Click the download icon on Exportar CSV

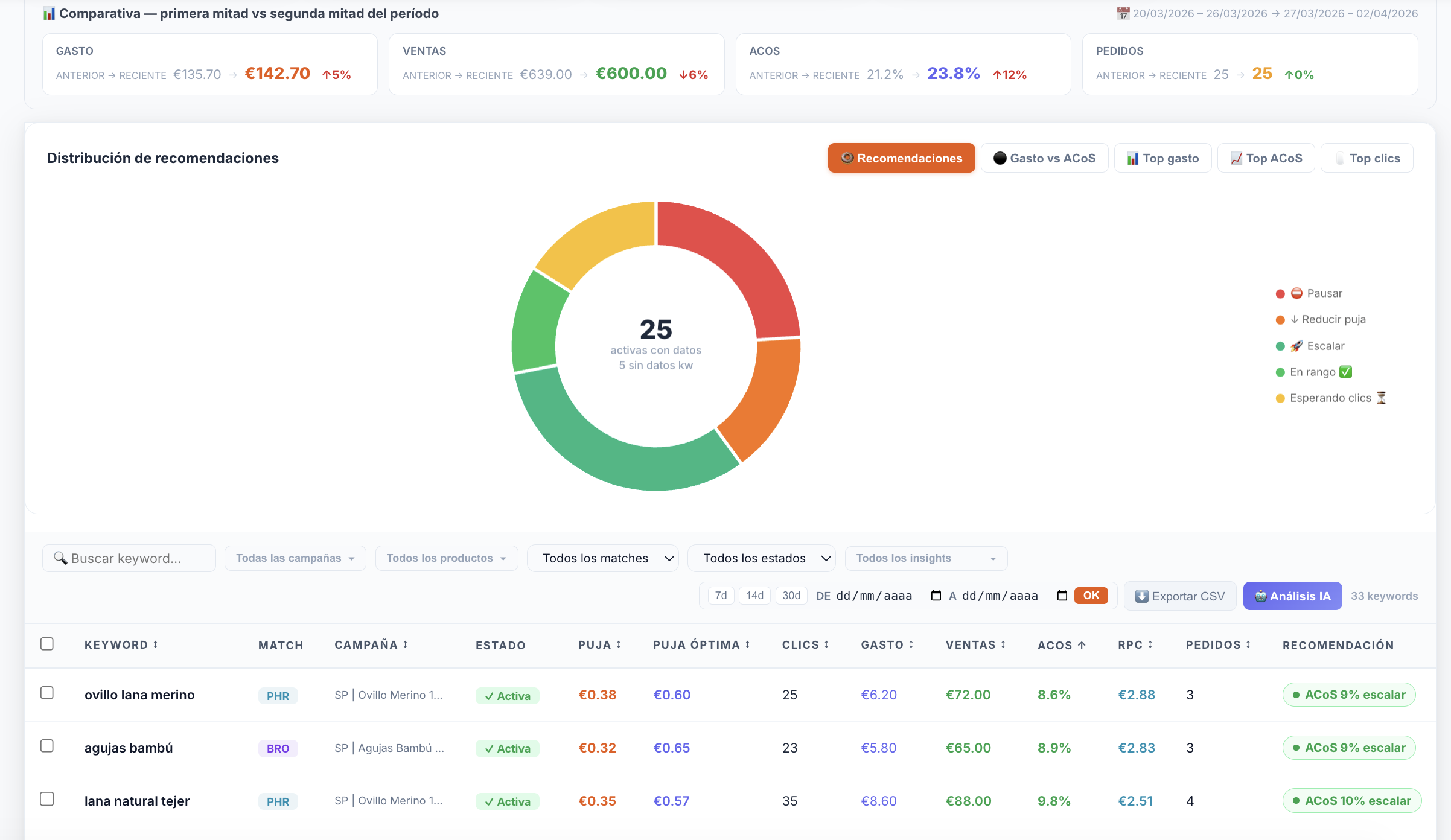1141,596
